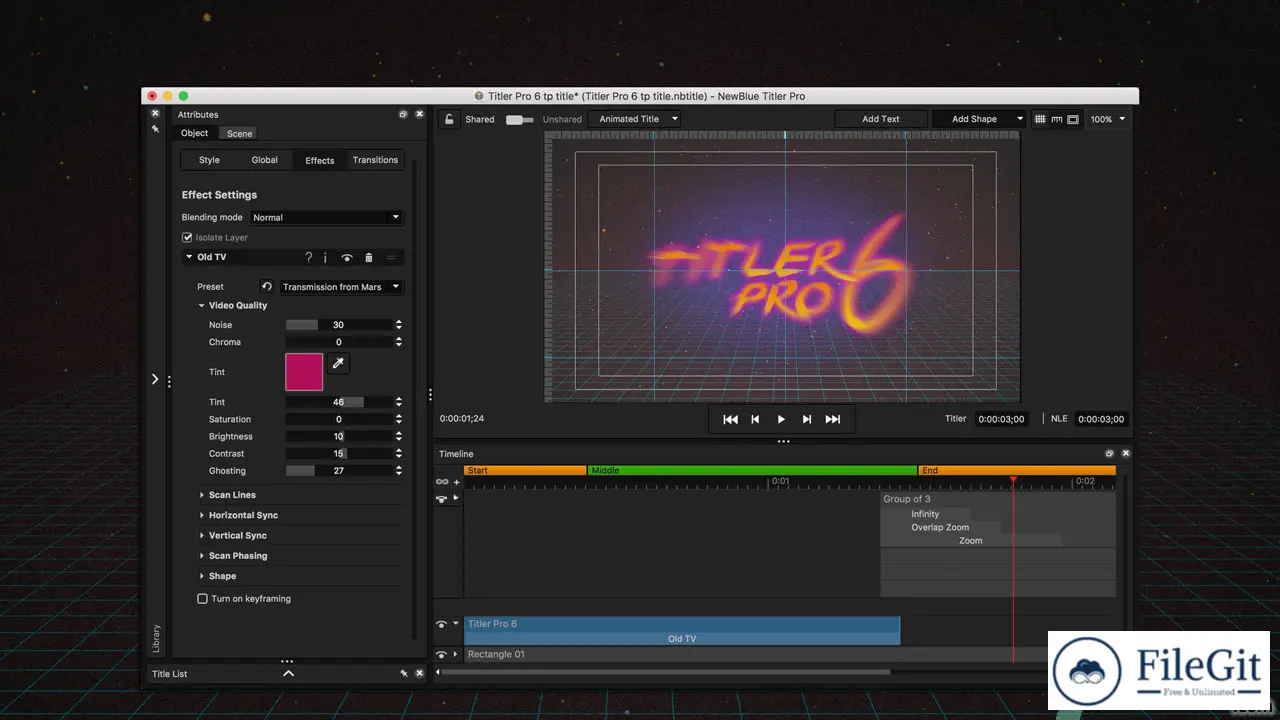Select the Effects tab
This screenshot has height=720, width=1280.
point(320,160)
